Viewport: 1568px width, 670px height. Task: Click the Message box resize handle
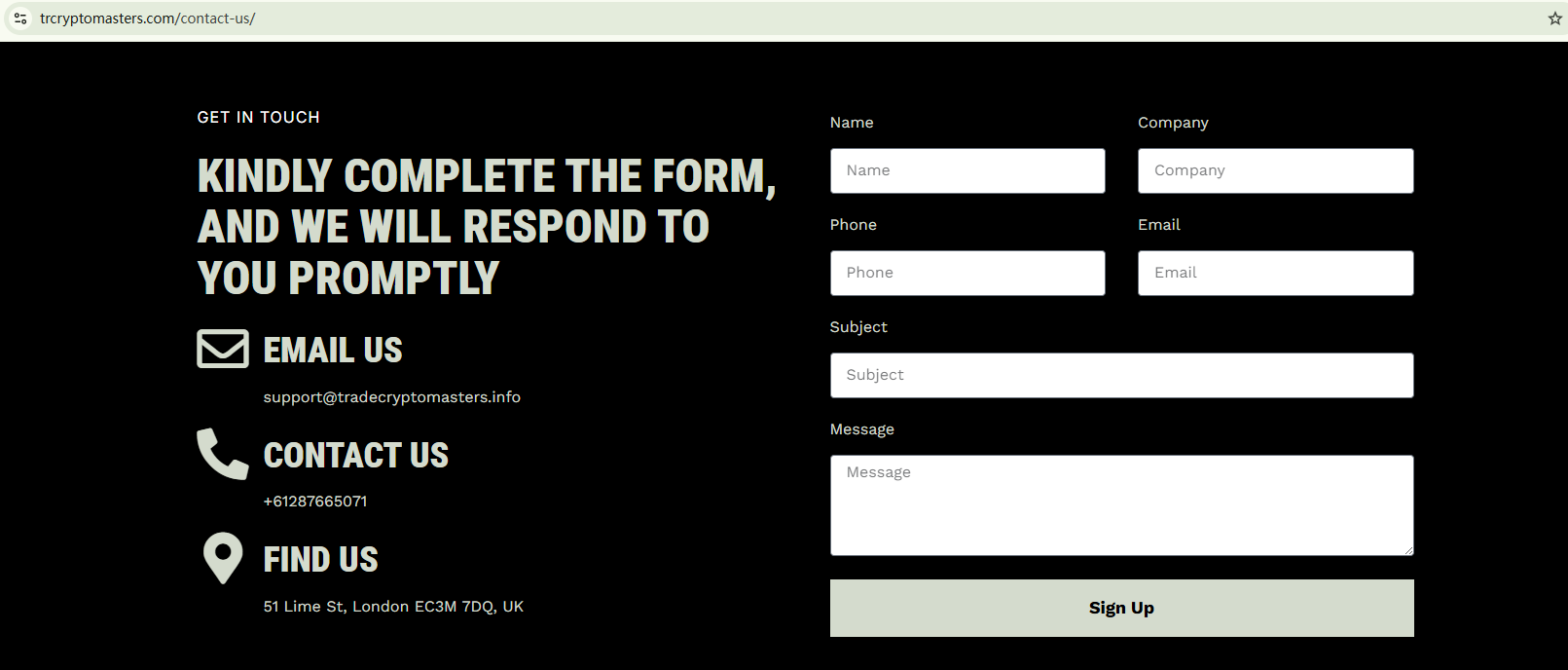[1407, 550]
